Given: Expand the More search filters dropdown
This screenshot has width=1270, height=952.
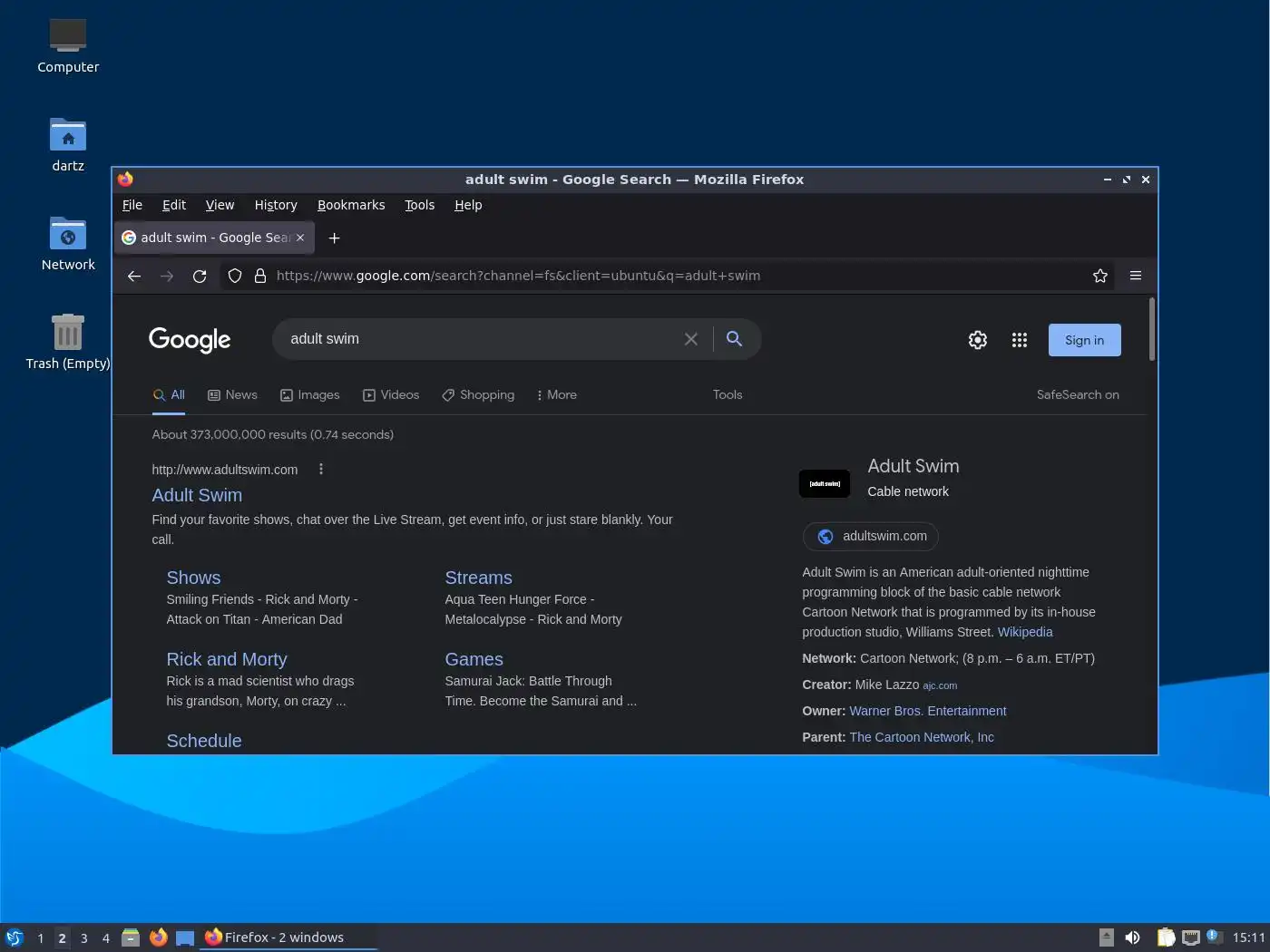Looking at the screenshot, I should (557, 395).
